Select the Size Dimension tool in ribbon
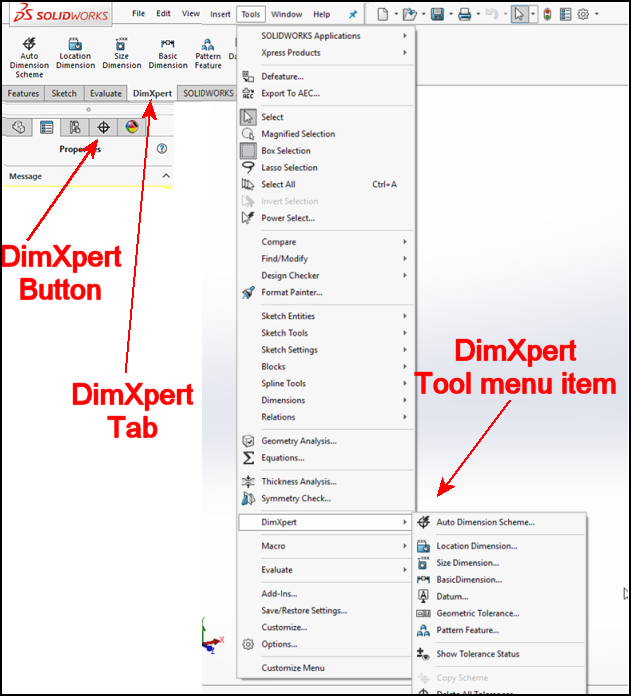This screenshot has width=631, height=696. (x=122, y=53)
